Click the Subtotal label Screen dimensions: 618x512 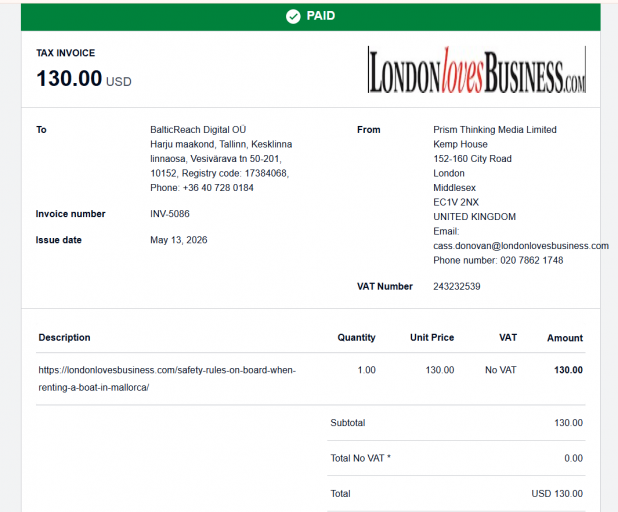click(x=348, y=423)
